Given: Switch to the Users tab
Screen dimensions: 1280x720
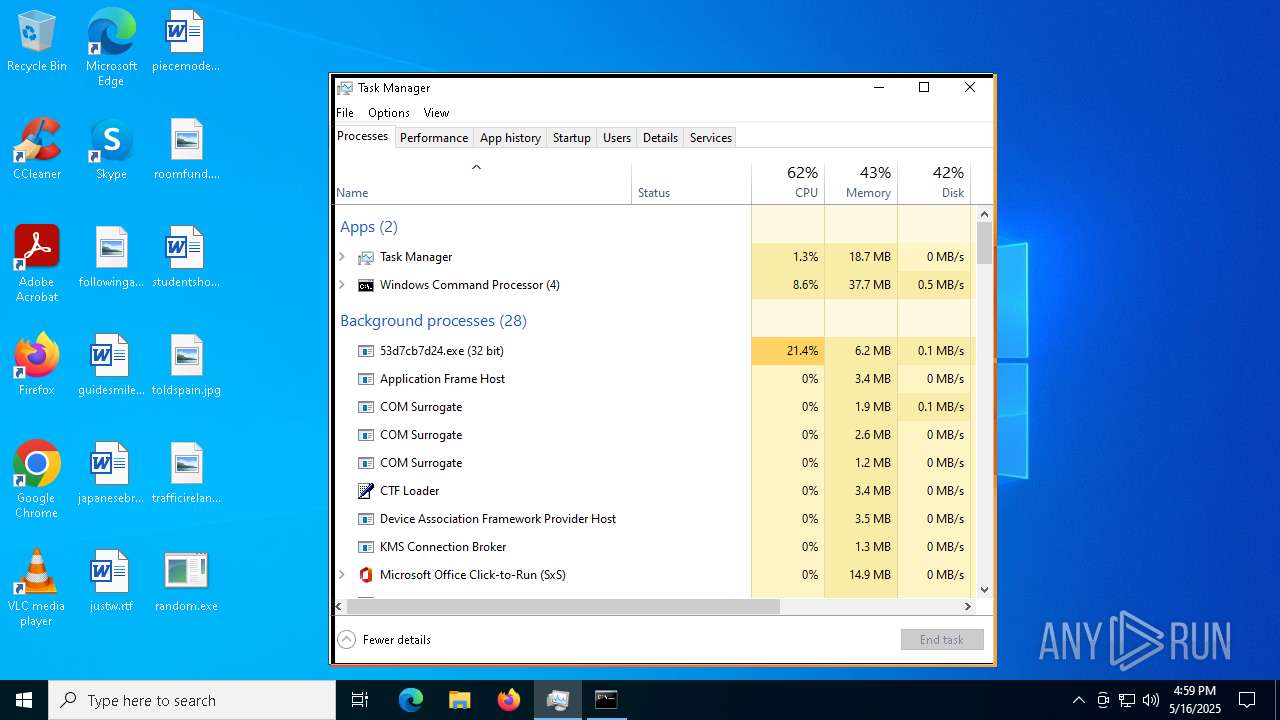Looking at the screenshot, I should (617, 138).
